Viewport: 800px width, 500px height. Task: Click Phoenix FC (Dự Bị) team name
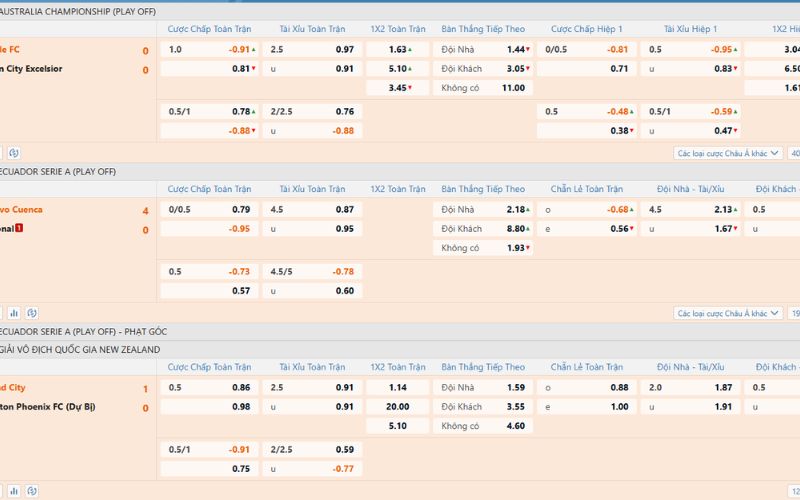(x=49, y=407)
